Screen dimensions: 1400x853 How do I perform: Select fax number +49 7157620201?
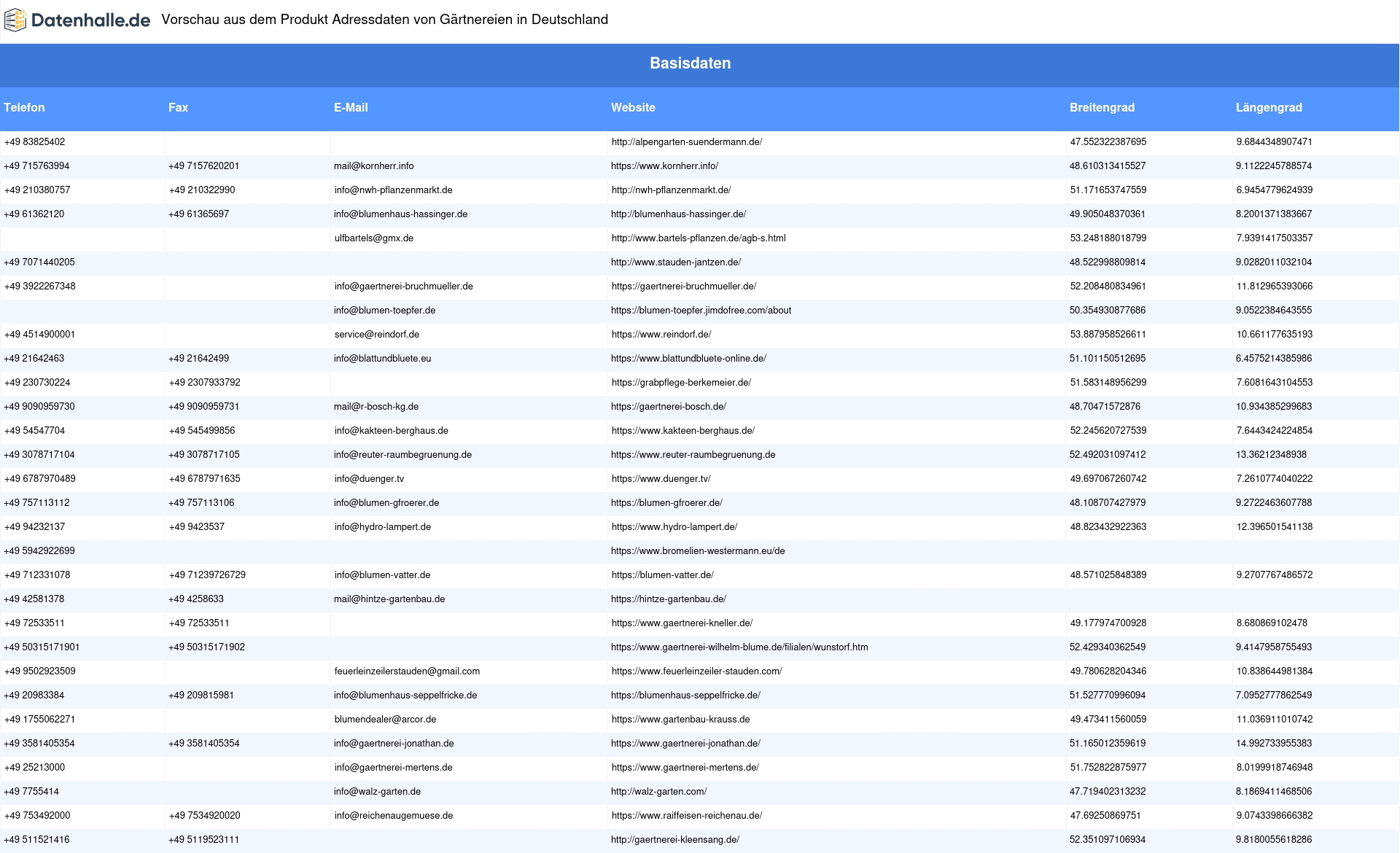point(203,166)
